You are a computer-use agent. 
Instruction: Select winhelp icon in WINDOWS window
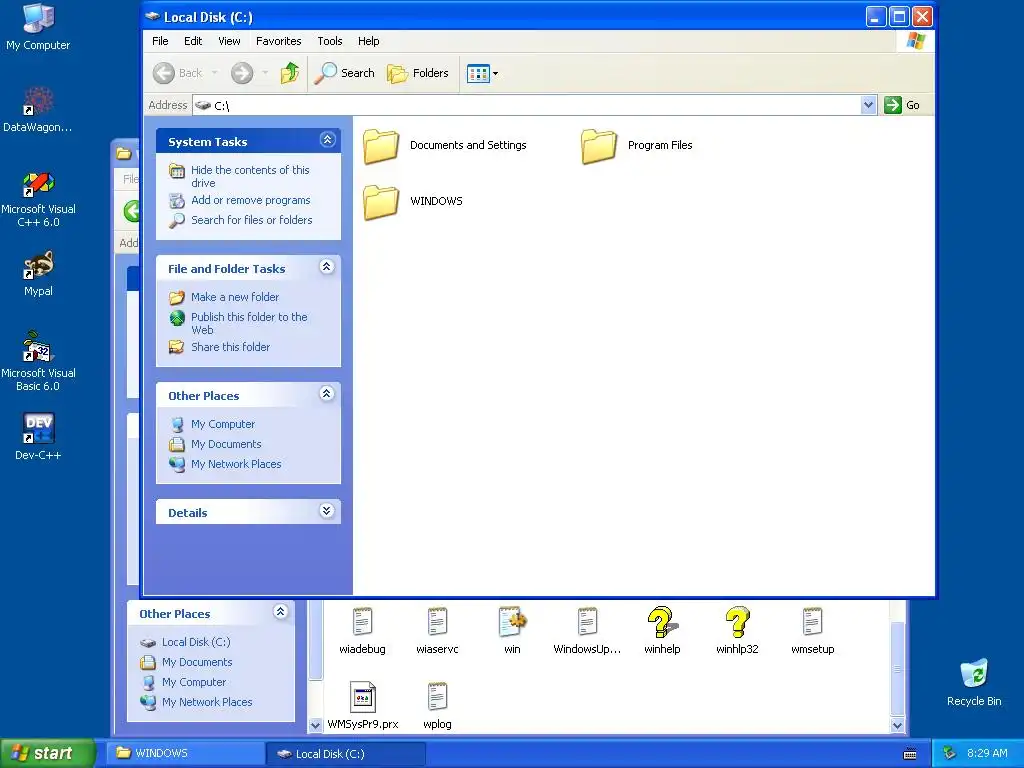pyautogui.click(x=662, y=631)
